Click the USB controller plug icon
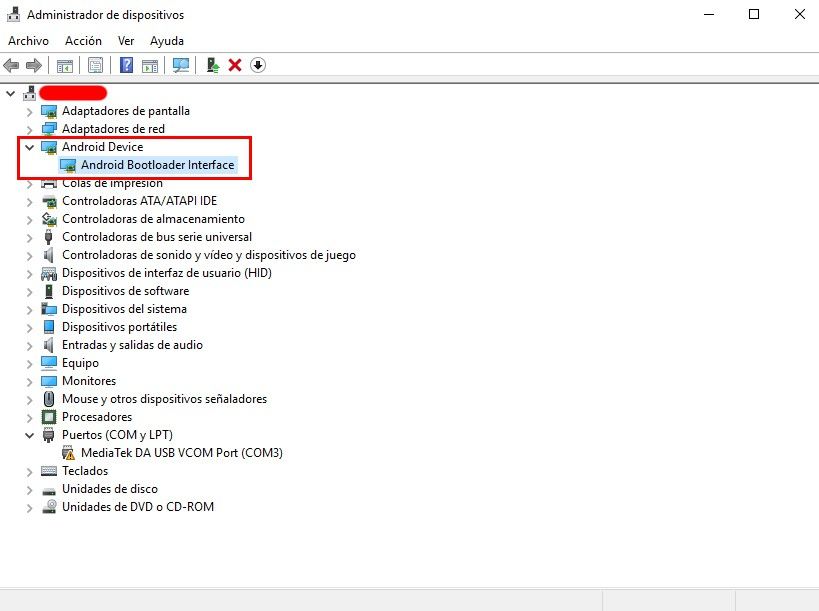This screenshot has height=611, width=819. (x=49, y=237)
